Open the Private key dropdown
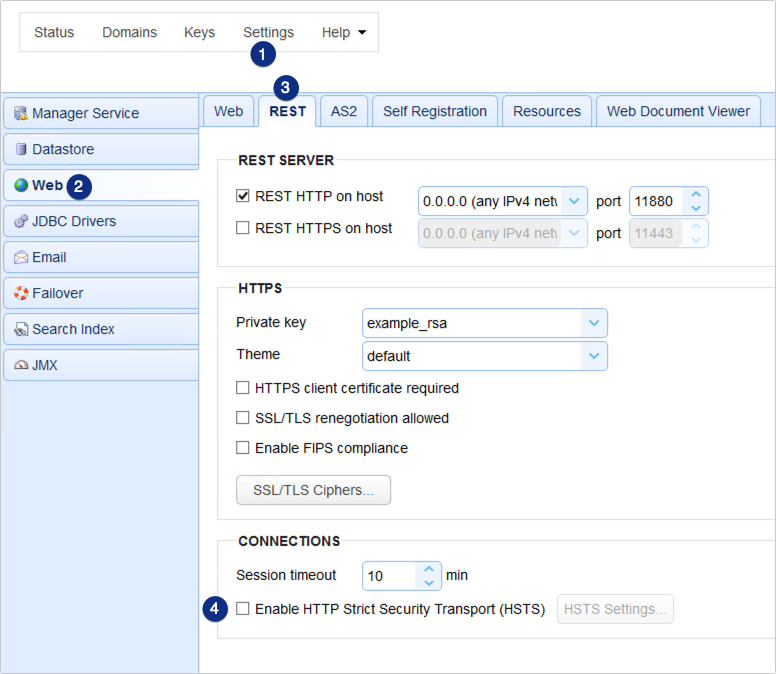Image resolution: width=776 pixels, height=674 pixels. [594, 323]
